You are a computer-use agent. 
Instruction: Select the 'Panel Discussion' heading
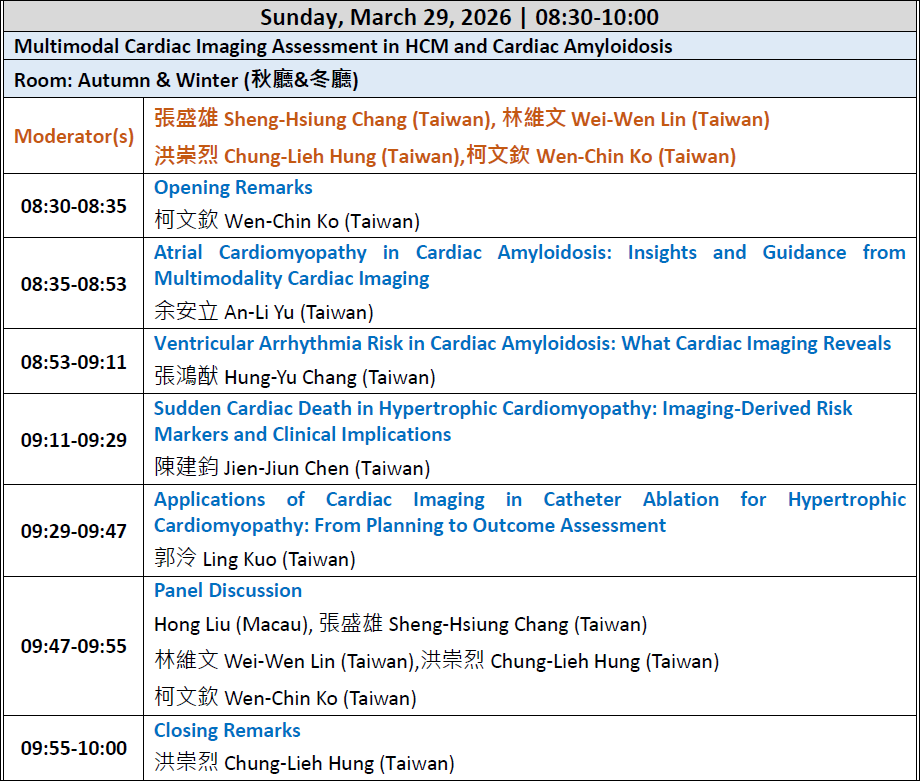[x=228, y=591]
